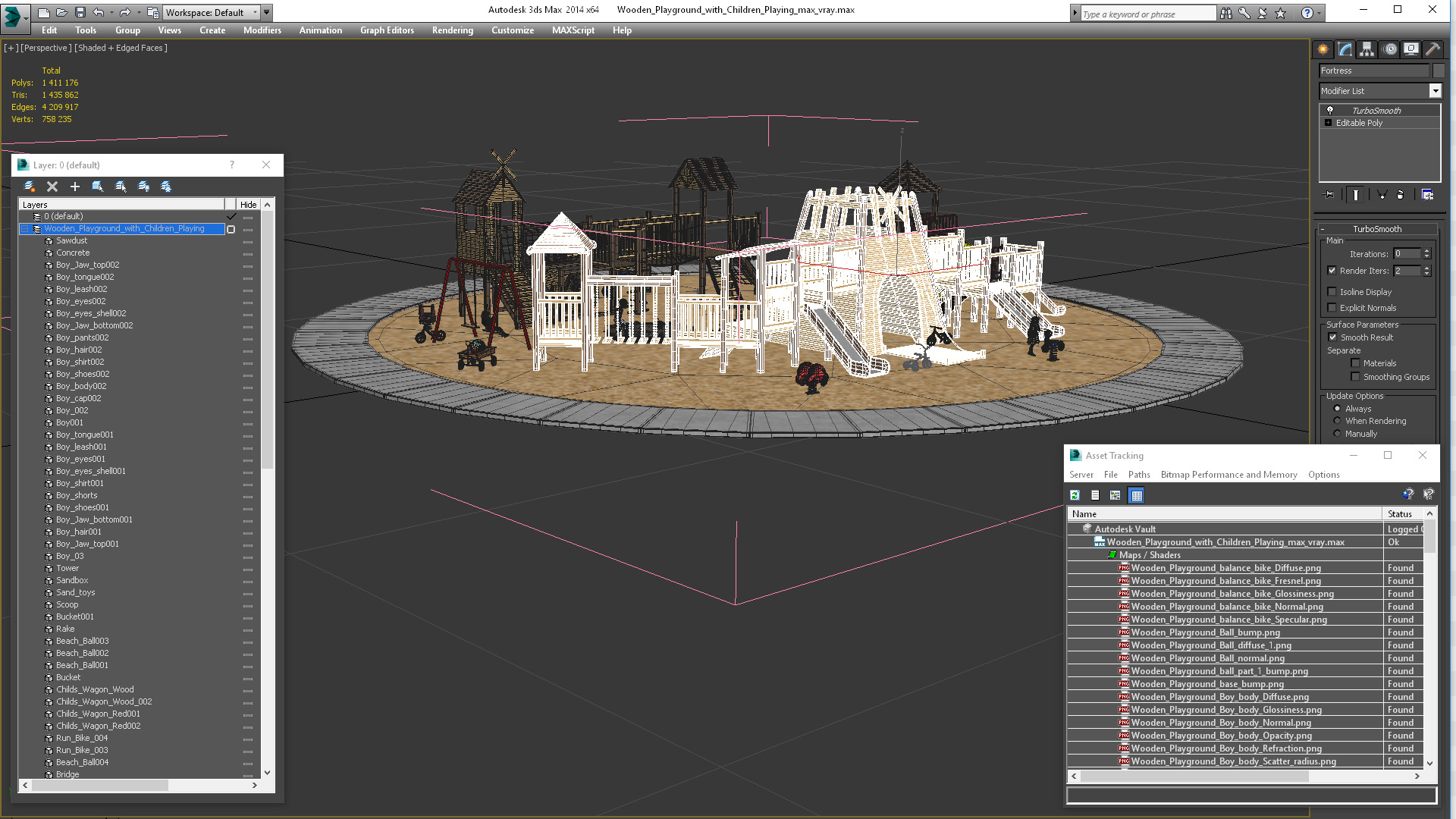Enable Isoline Display checkbox
Image resolution: width=1456 pixels, height=819 pixels.
tap(1332, 292)
